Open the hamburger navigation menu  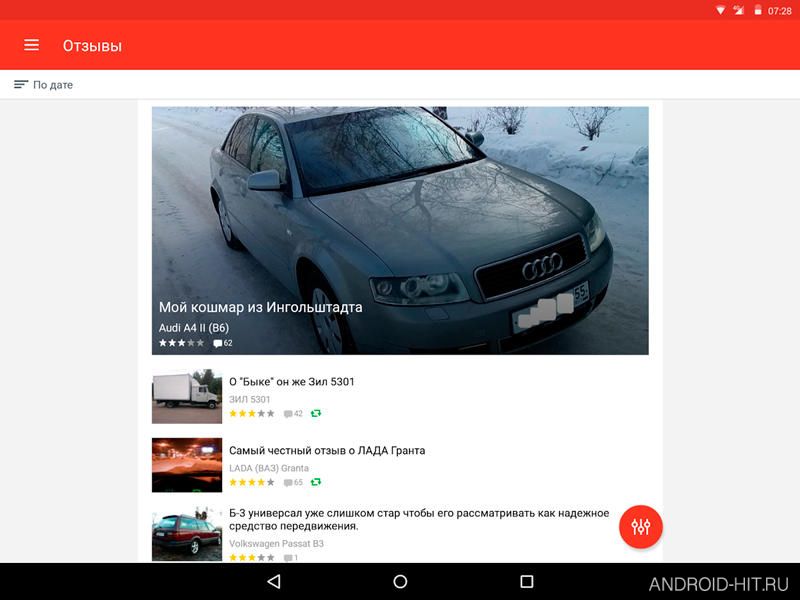click(31, 45)
